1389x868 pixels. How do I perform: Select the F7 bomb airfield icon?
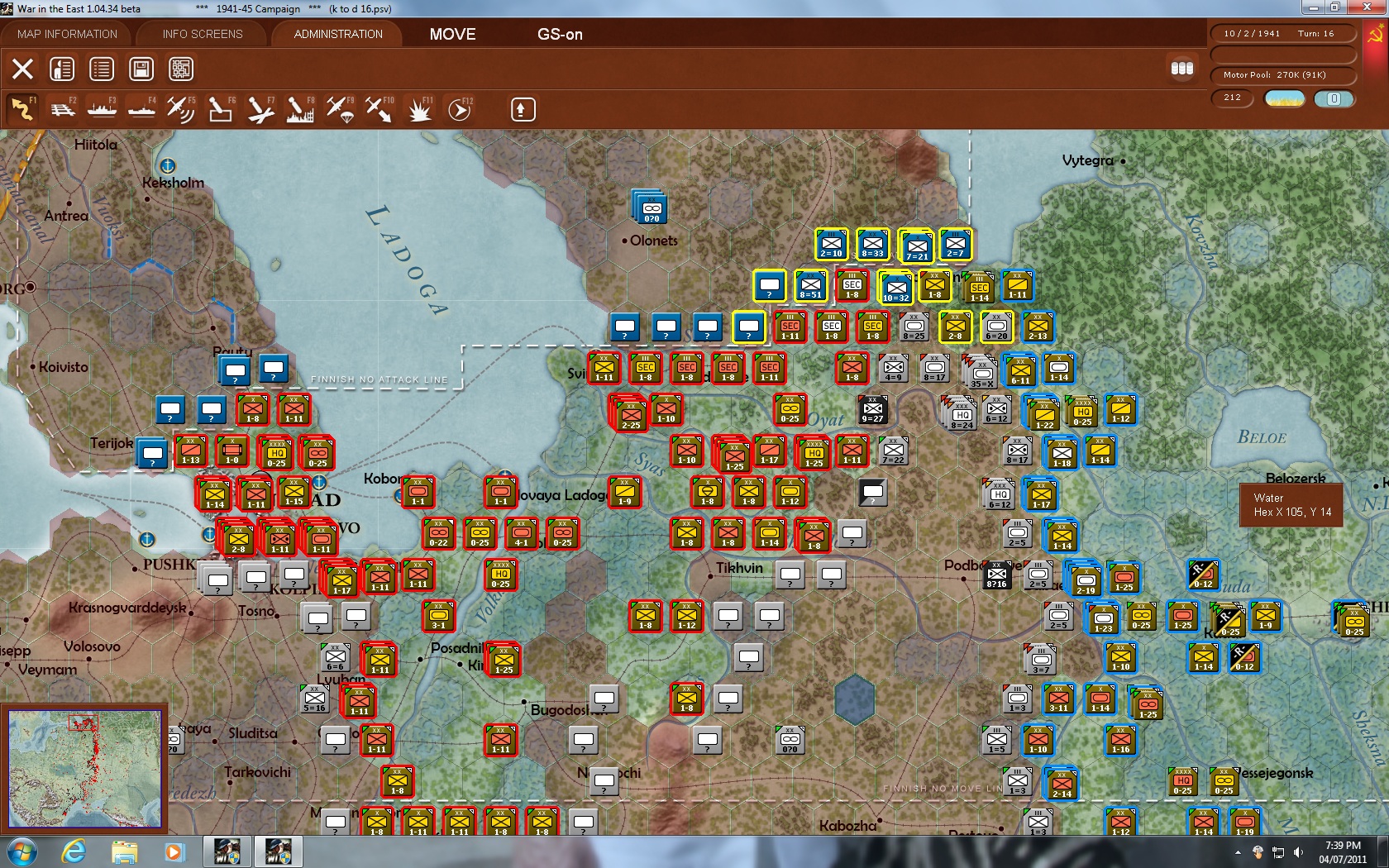point(260,108)
